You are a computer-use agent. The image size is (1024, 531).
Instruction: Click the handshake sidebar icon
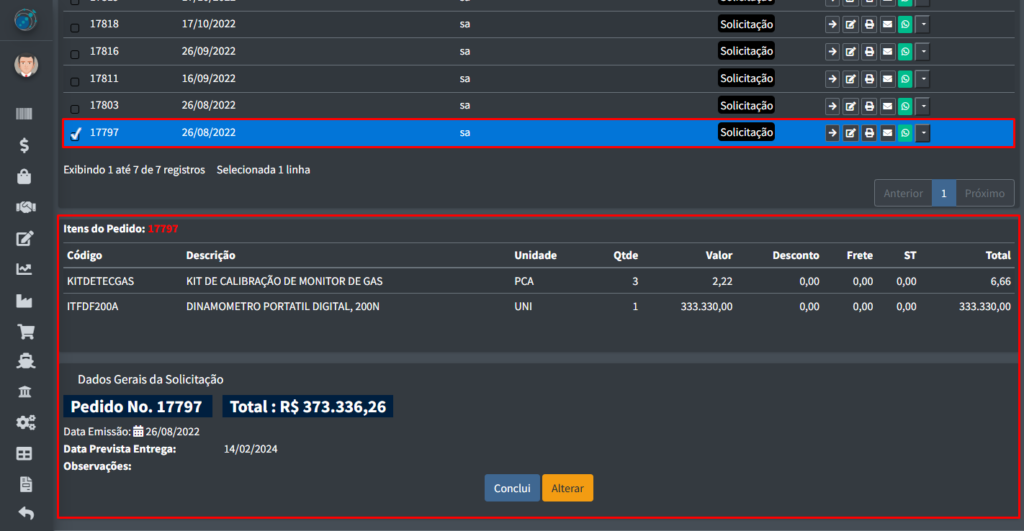[x=26, y=207]
